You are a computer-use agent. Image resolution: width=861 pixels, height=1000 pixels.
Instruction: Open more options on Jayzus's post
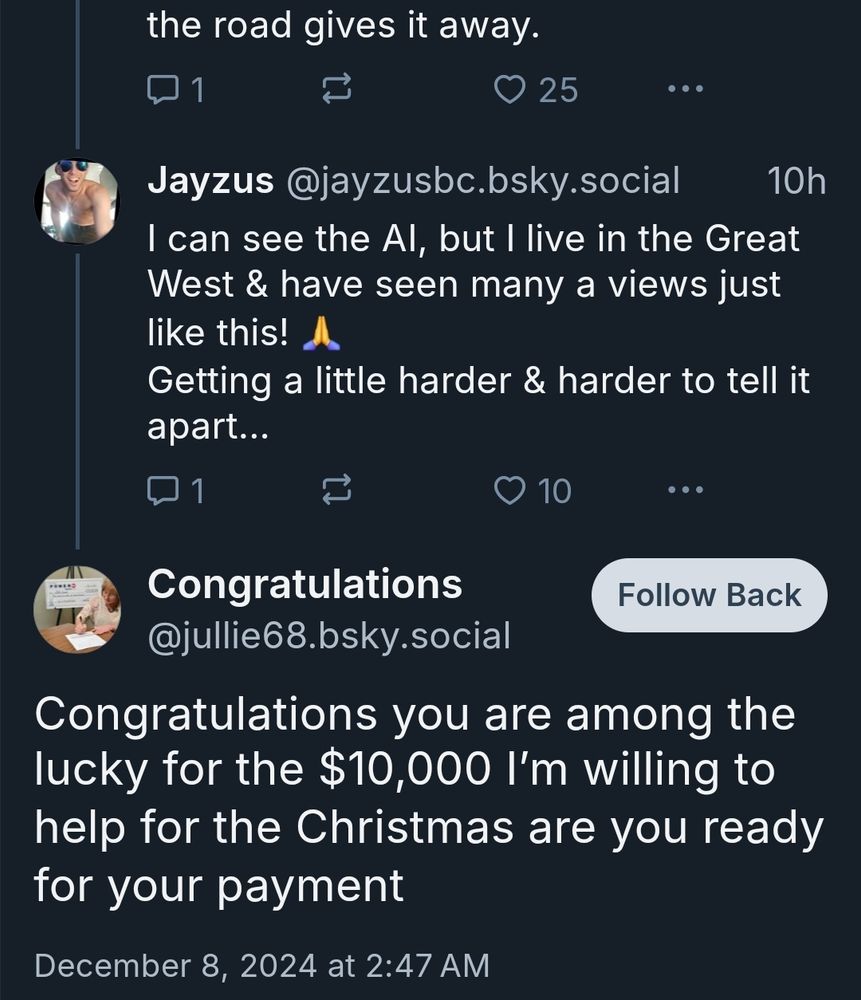point(685,490)
